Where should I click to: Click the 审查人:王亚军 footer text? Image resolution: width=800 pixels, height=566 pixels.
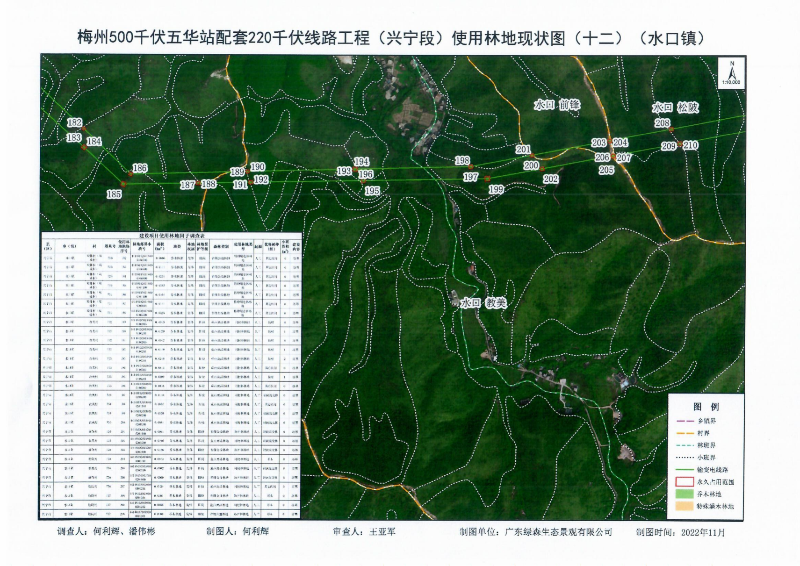[364, 531]
